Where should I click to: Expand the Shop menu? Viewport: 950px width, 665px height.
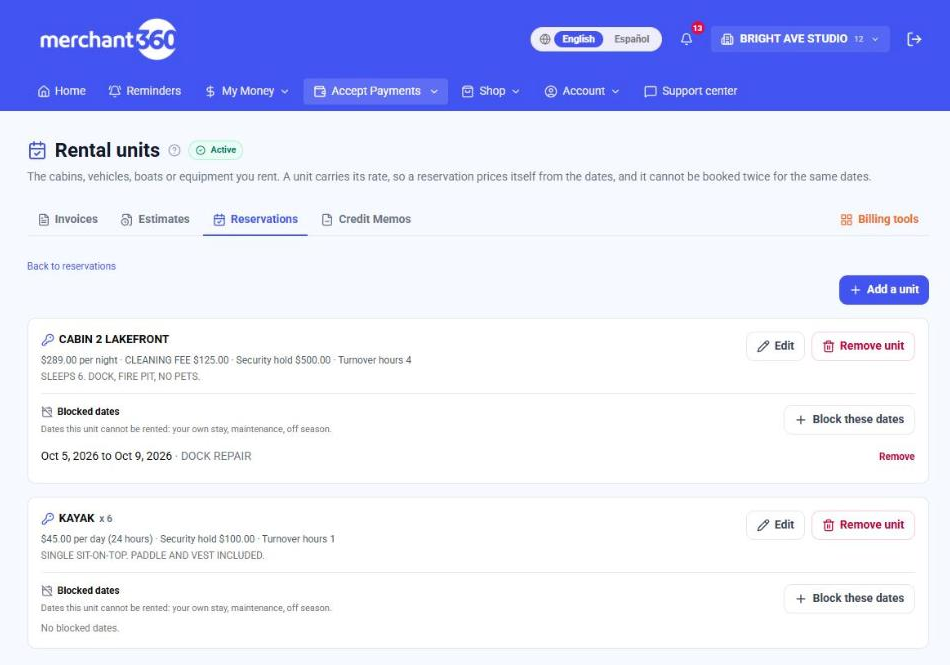[x=491, y=91]
